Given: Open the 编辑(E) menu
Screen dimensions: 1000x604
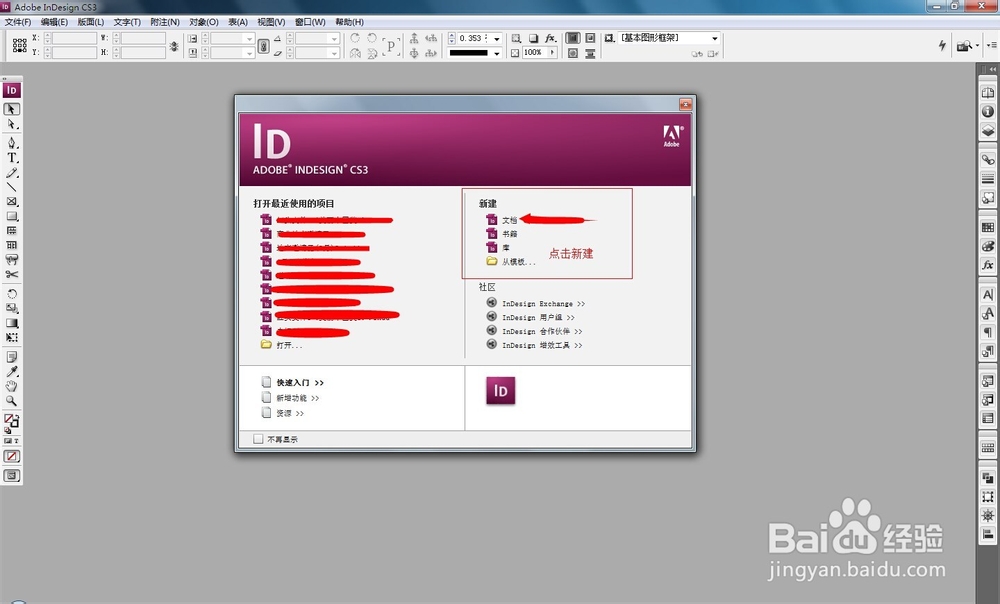Looking at the screenshot, I should click(x=54, y=22).
